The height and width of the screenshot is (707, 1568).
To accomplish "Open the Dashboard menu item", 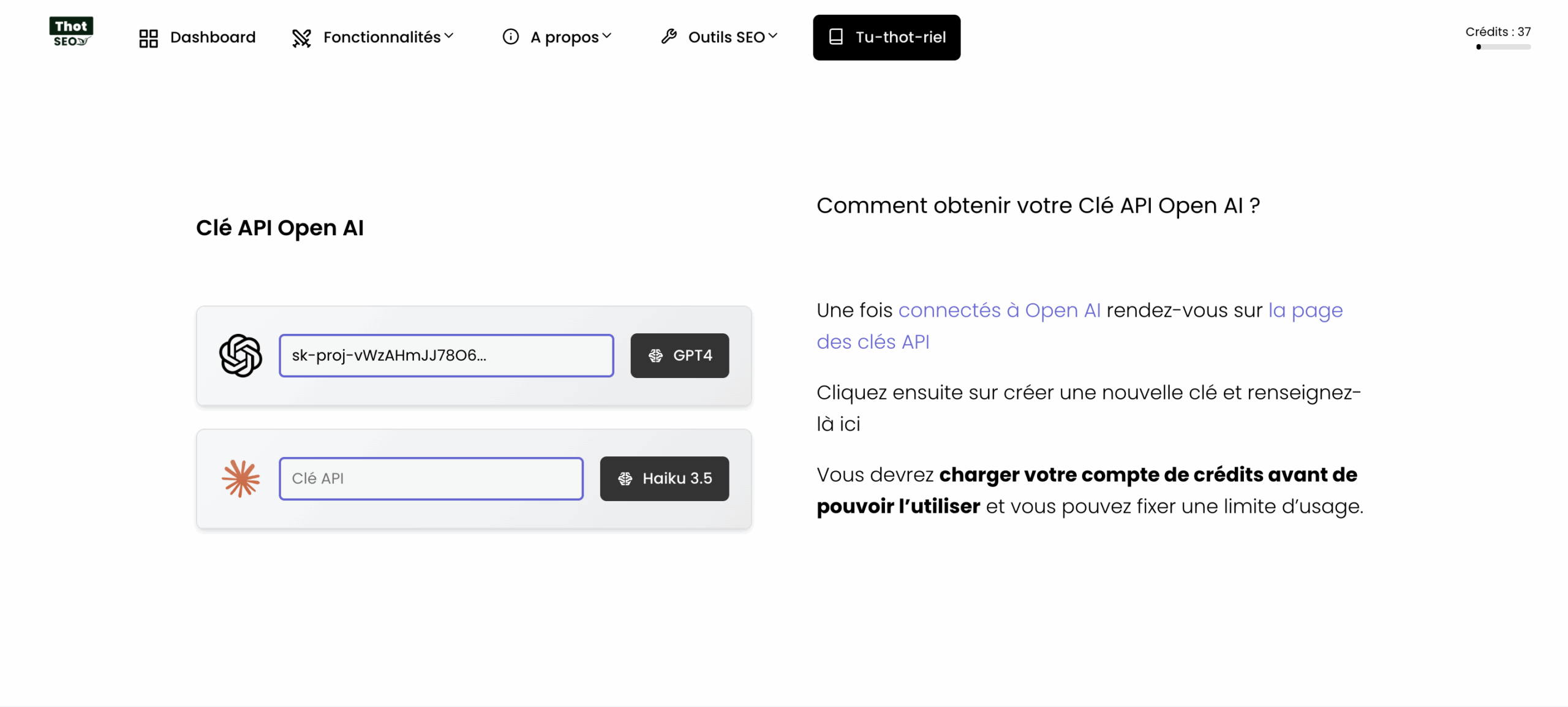I will coord(213,37).
